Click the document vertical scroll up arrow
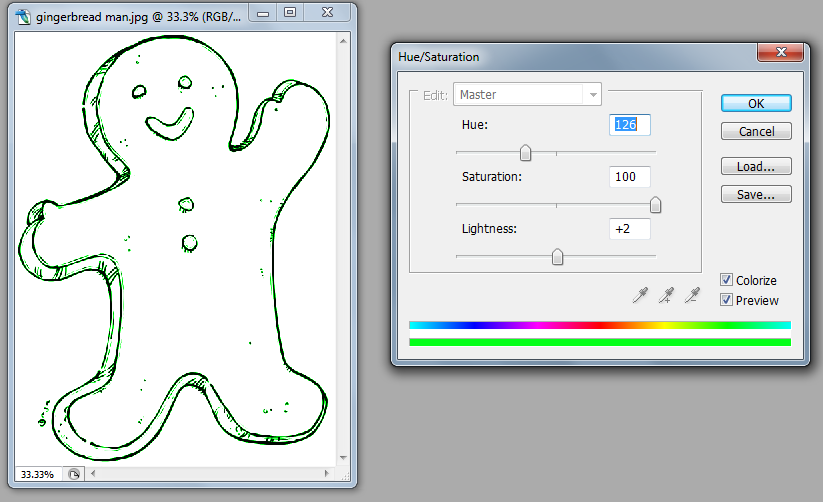This screenshot has height=502, width=823. tap(343, 41)
